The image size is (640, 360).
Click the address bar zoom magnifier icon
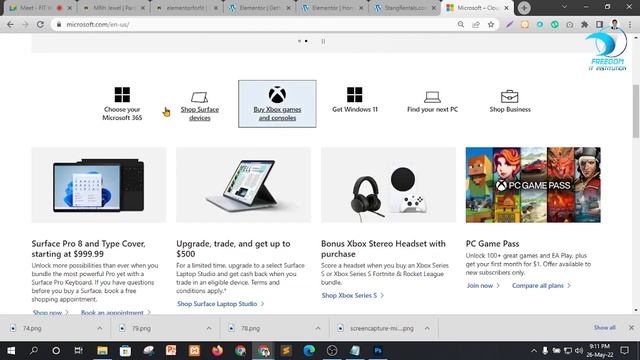pos(461,24)
